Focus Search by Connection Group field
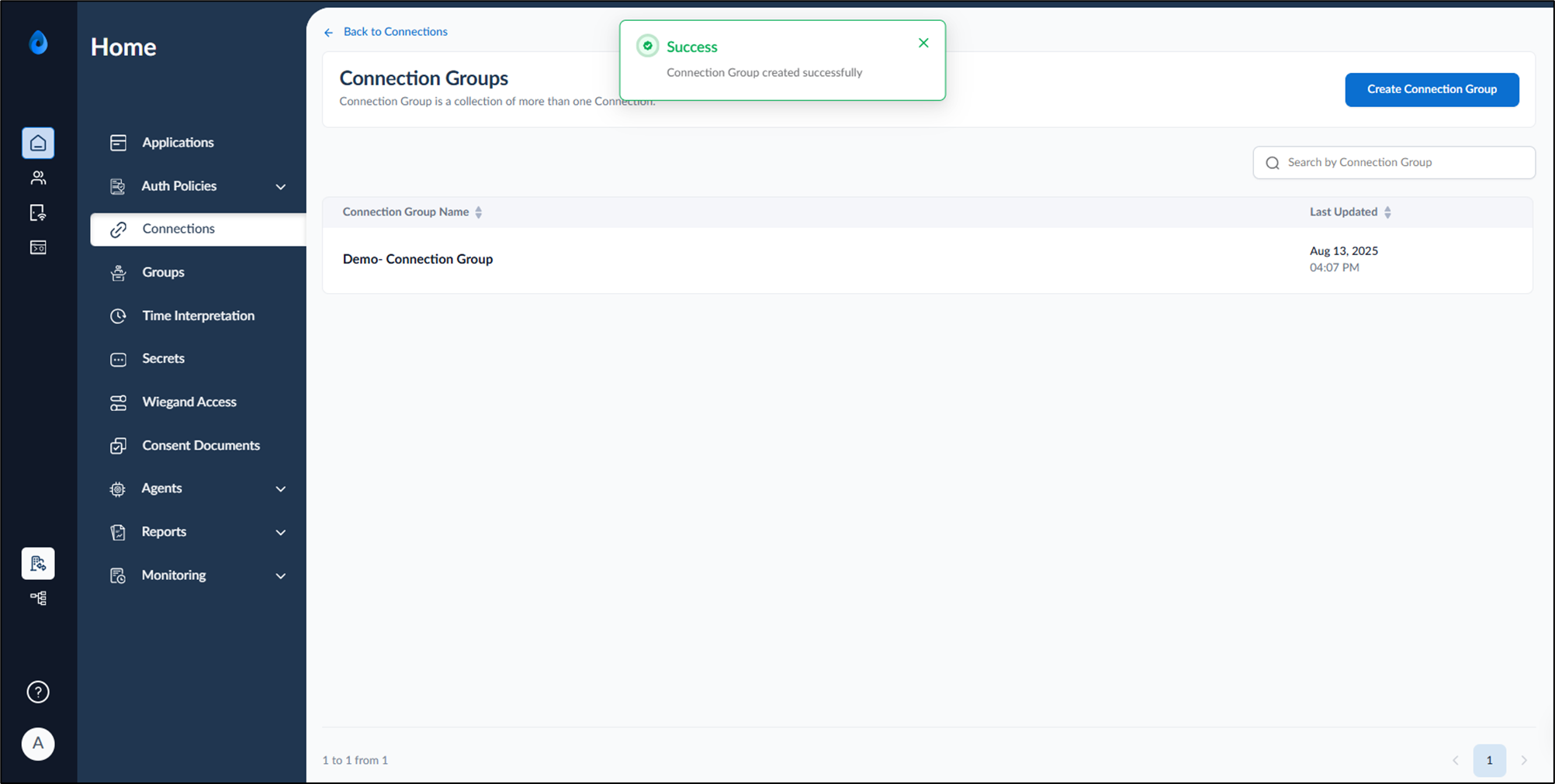 click(x=1394, y=163)
